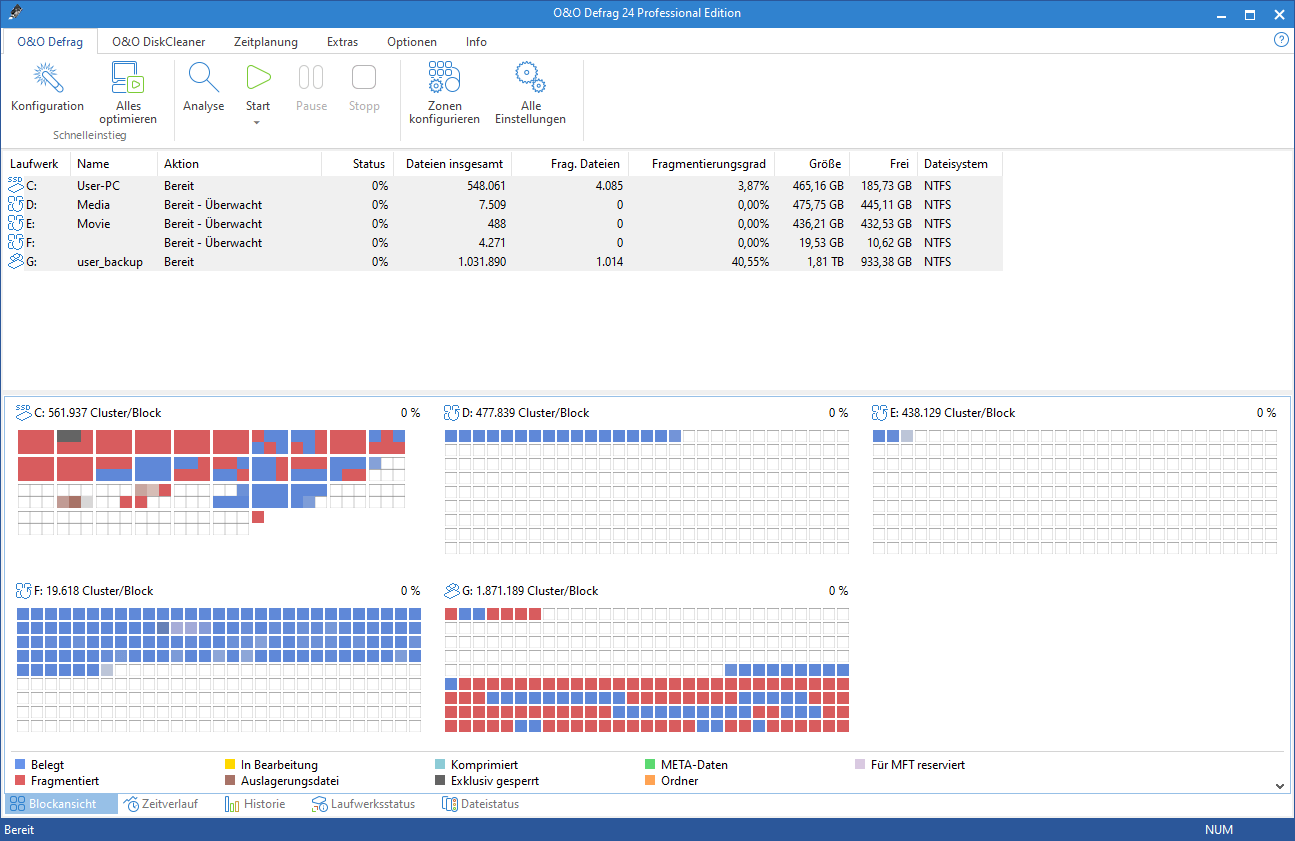
Task: Sort by Frag. Dateien column header
Action: pos(585,164)
